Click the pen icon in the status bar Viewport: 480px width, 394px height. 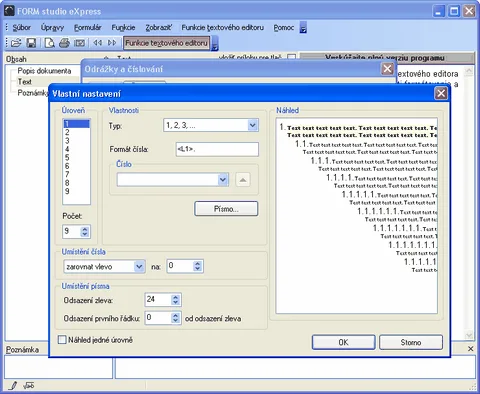tap(13, 386)
